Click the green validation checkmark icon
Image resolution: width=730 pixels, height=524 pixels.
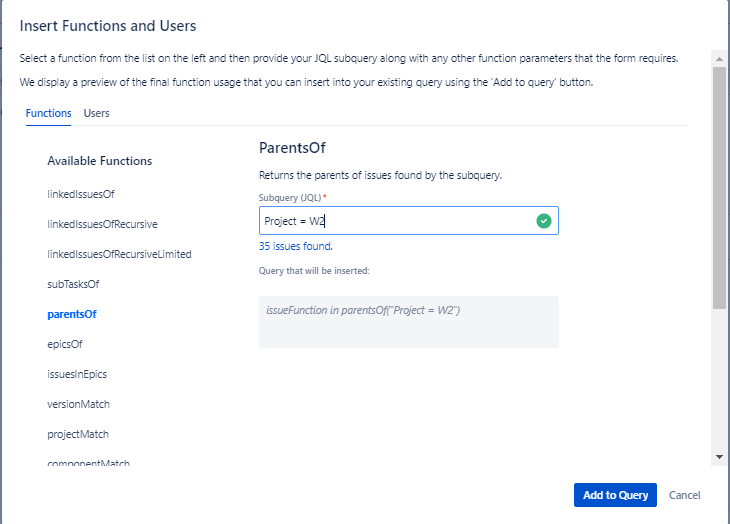point(543,221)
